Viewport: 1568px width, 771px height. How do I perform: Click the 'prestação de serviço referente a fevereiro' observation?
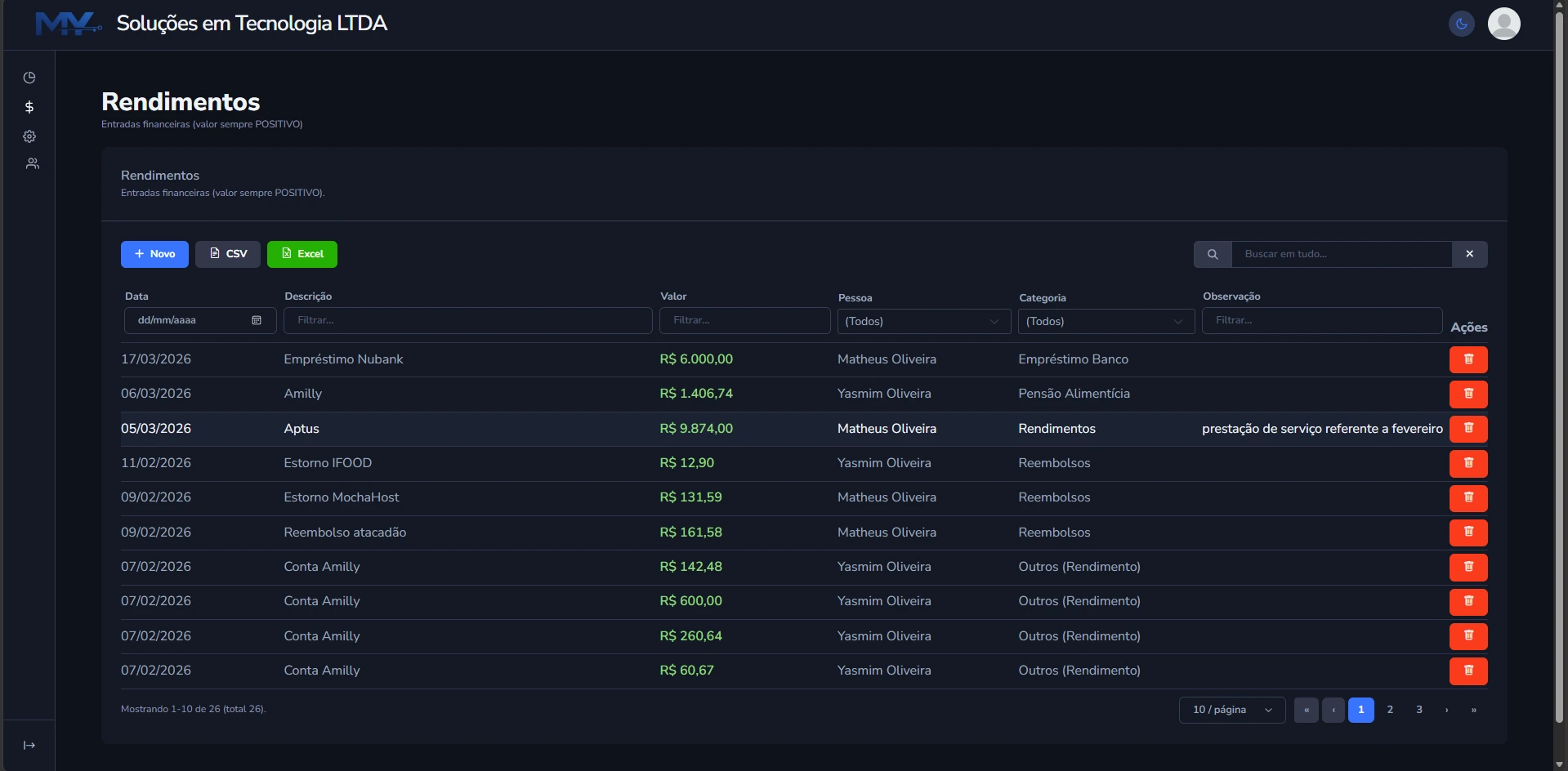click(1322, 429)
